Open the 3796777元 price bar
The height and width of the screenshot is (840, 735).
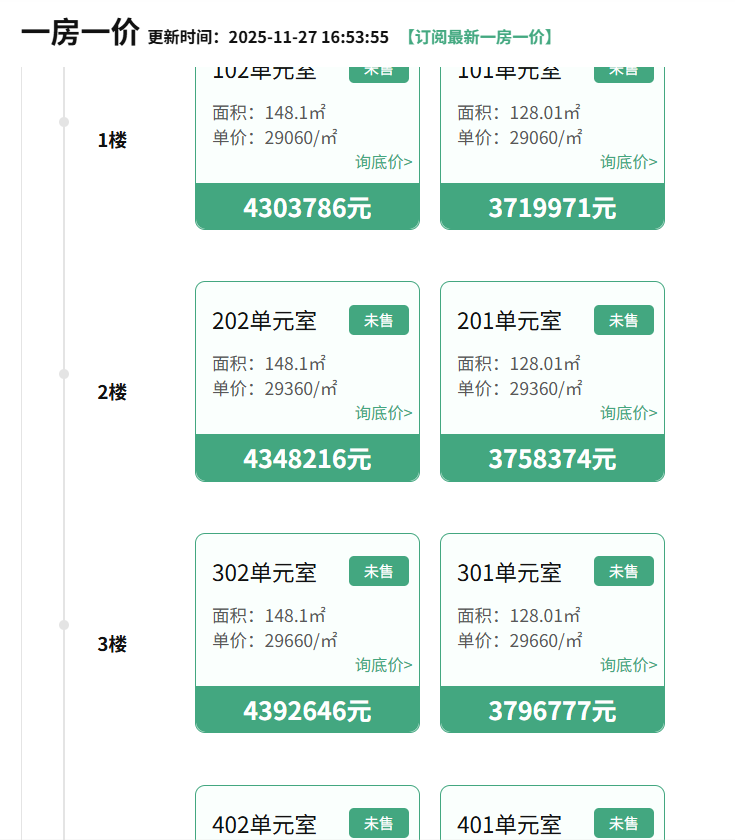552,710
